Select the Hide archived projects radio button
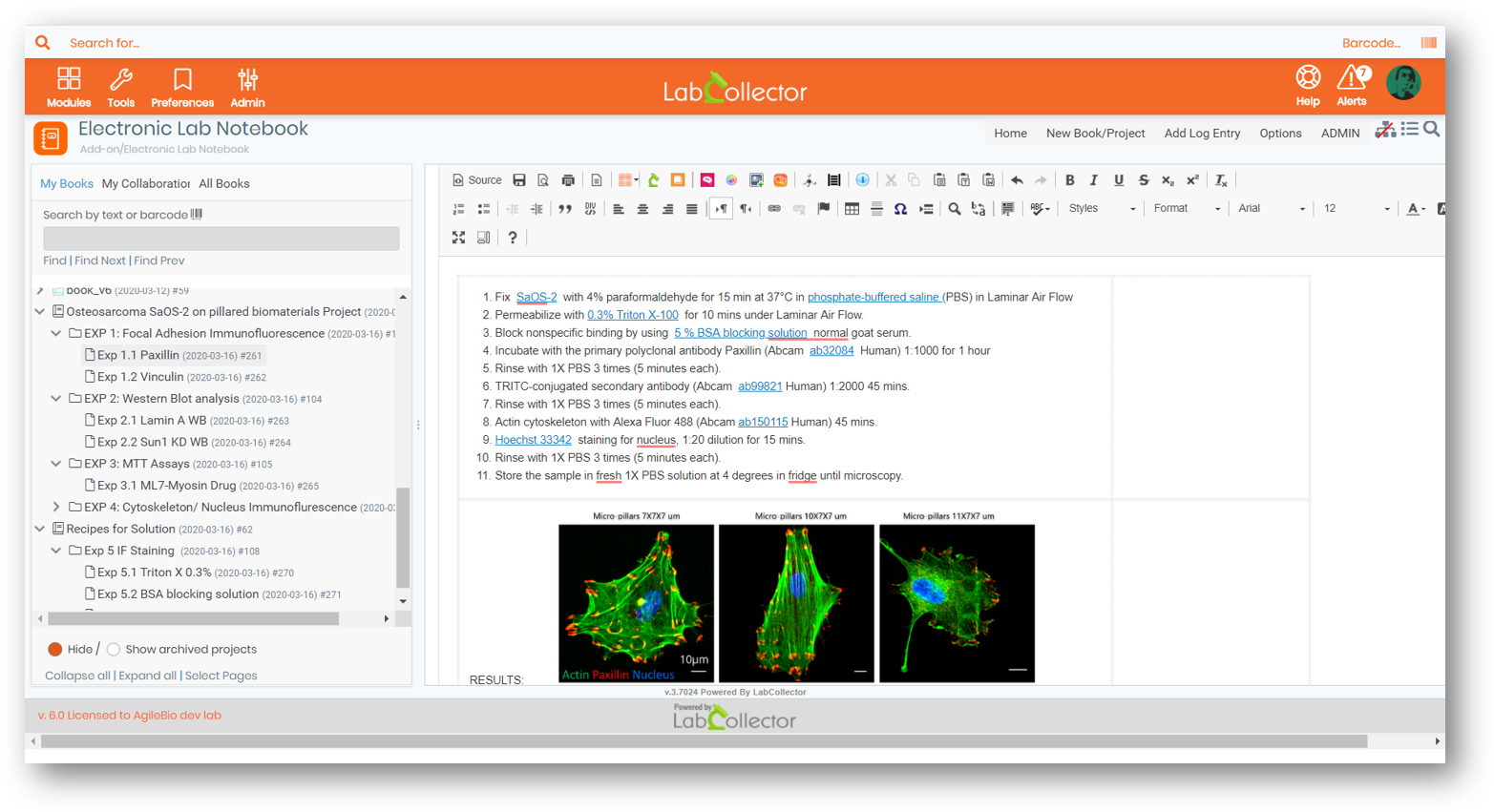Image resolution: width=1494 pixels, height=812 pixels. [55, 650]
